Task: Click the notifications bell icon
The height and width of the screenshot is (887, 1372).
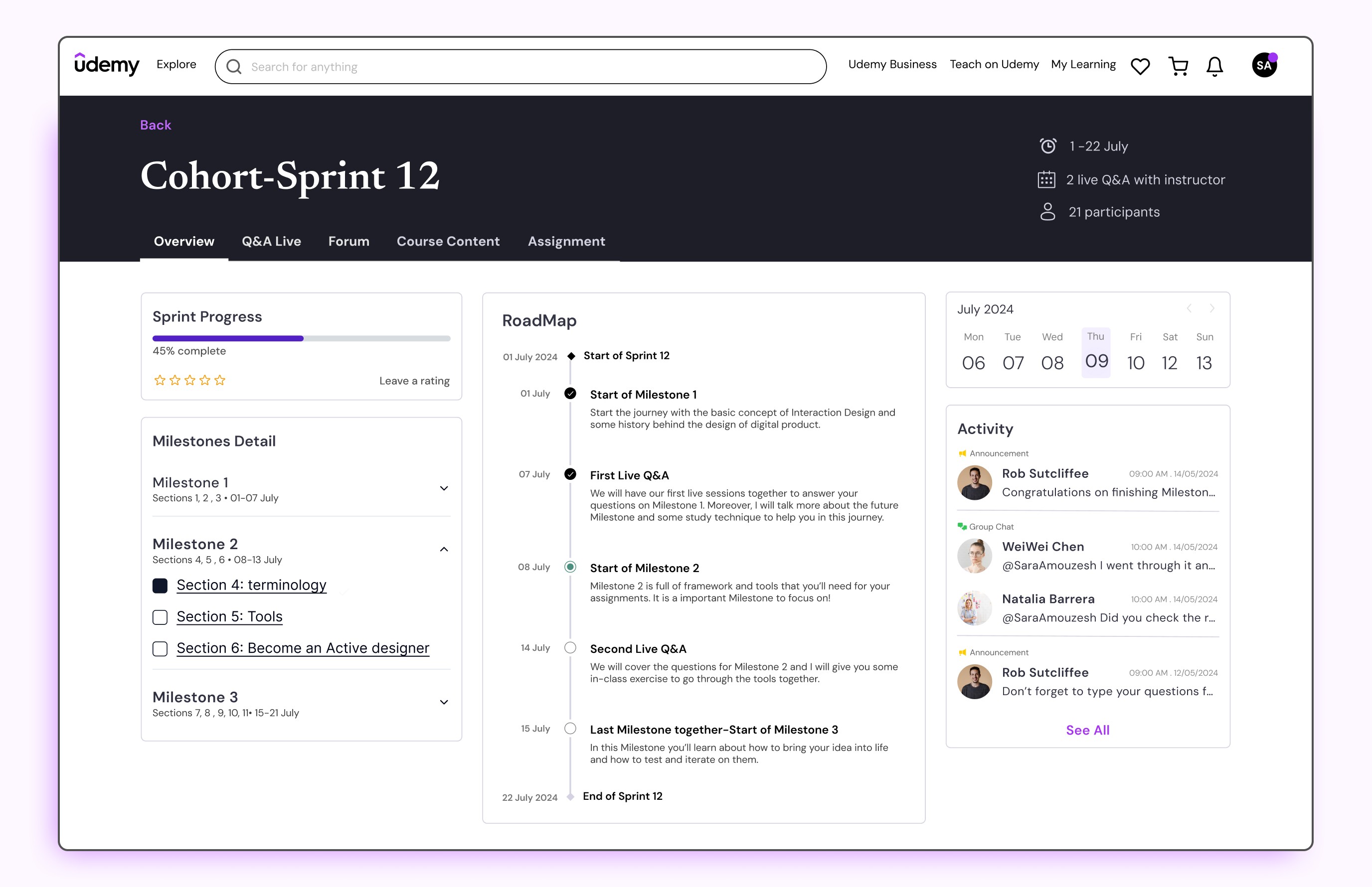Action: 1214,66
